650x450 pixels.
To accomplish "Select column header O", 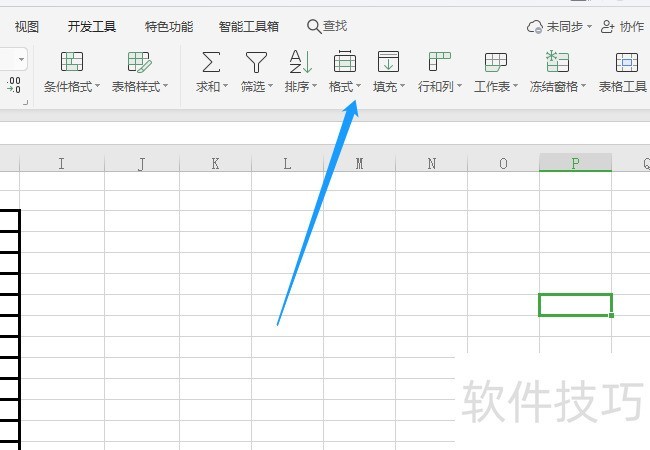I will pyautogui.click(x=503, y=163).
